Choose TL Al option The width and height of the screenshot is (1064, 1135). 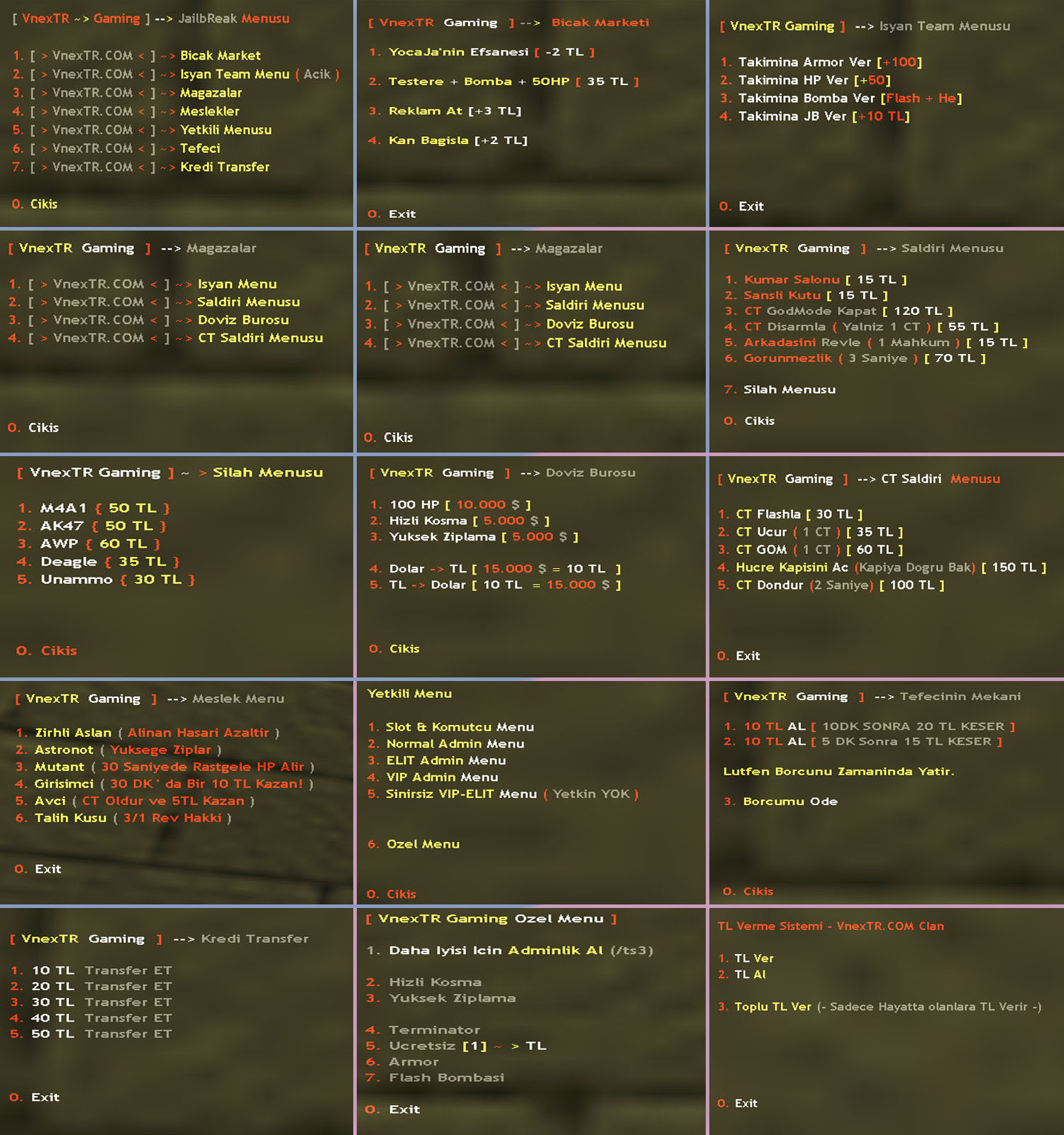[x=742, y=975]
